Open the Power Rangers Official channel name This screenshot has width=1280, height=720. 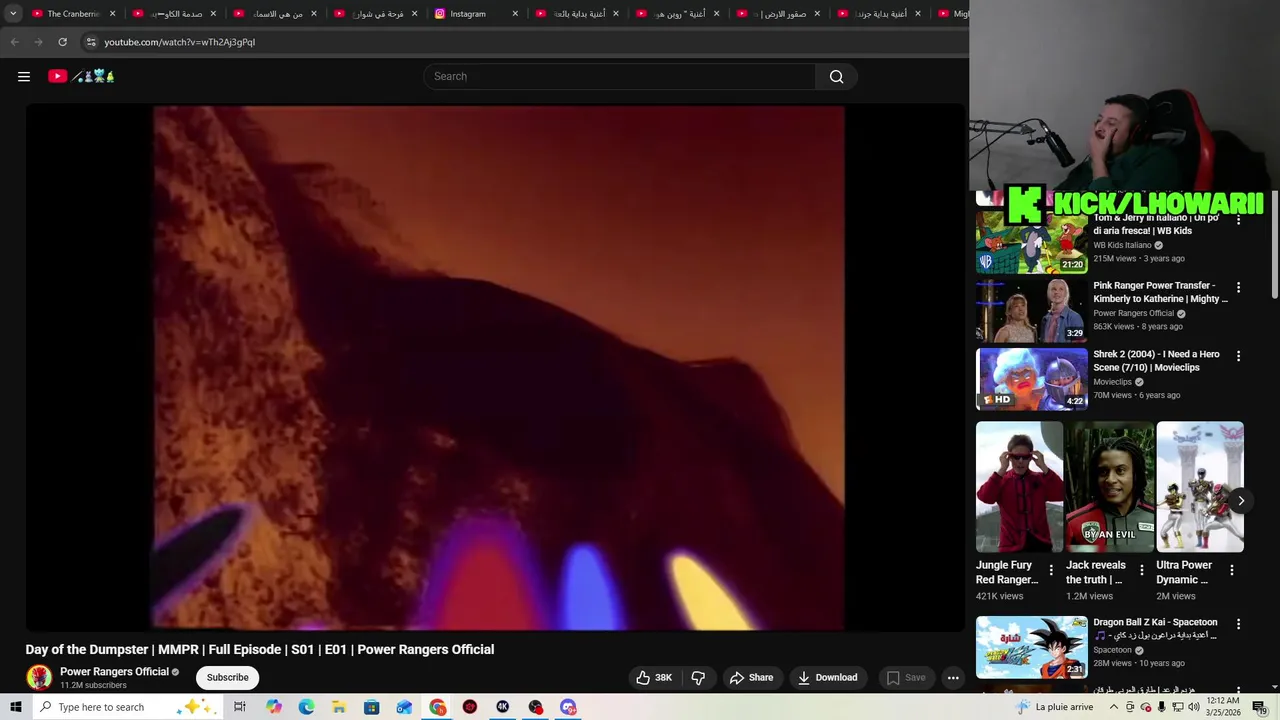[114, 672]
